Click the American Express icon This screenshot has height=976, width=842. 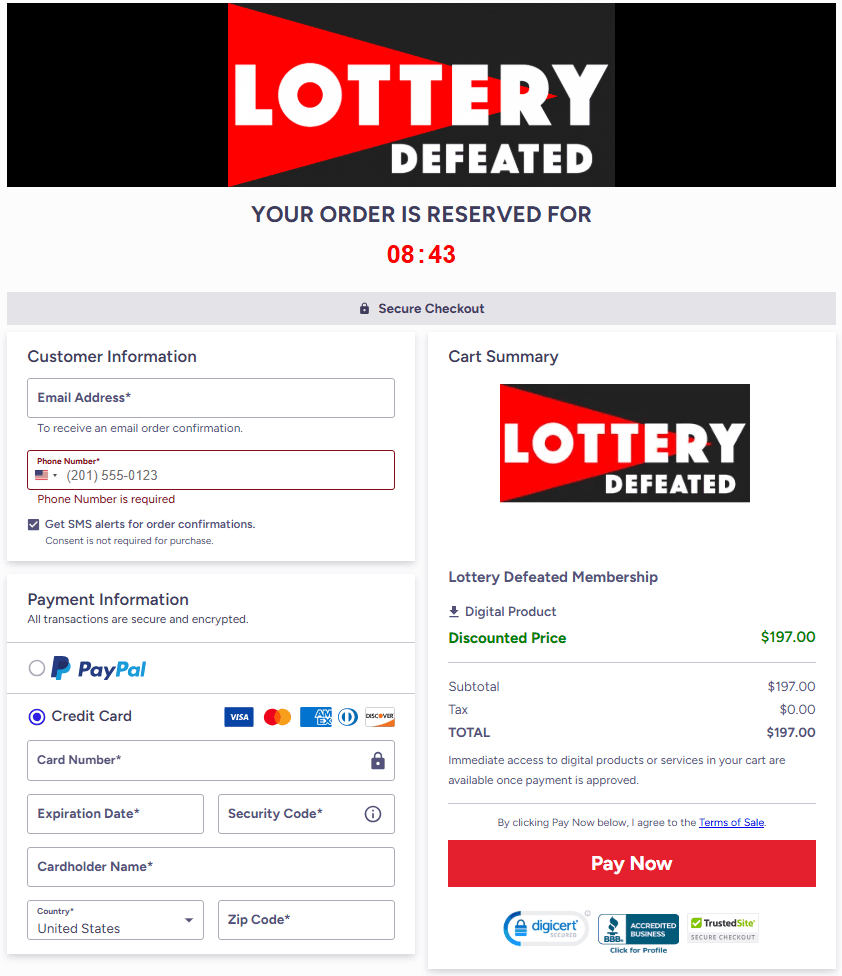[315, 717]
